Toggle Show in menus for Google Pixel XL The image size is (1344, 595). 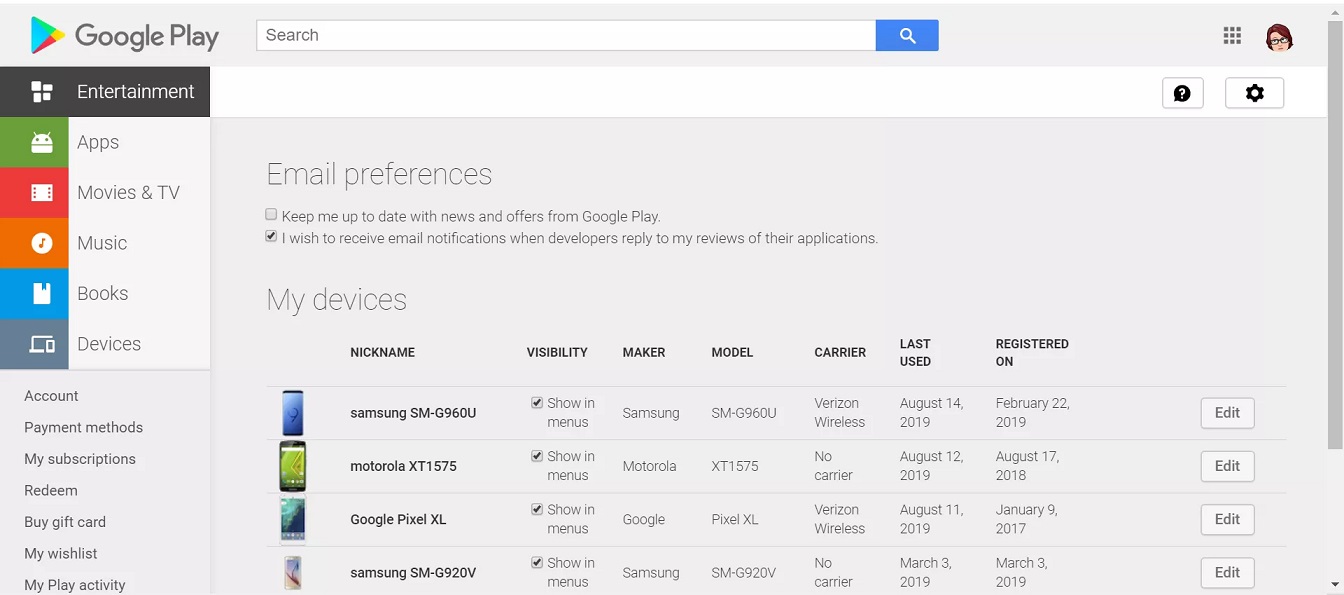[537, 509]
